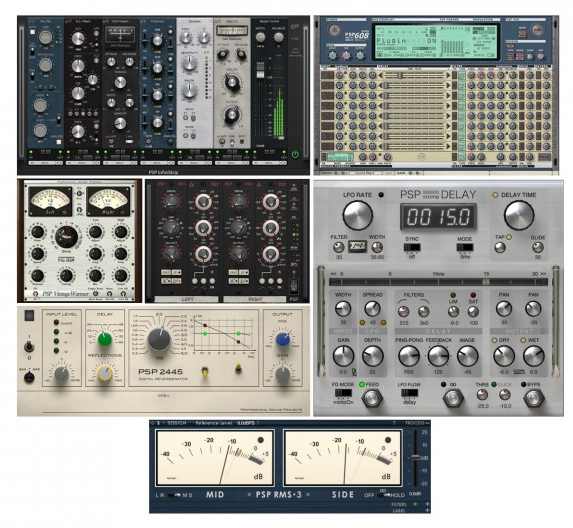The image size is (573, 528).
Task: Select the RIGHT channel tab on dual EQ
Action: [x=255, y=299]
